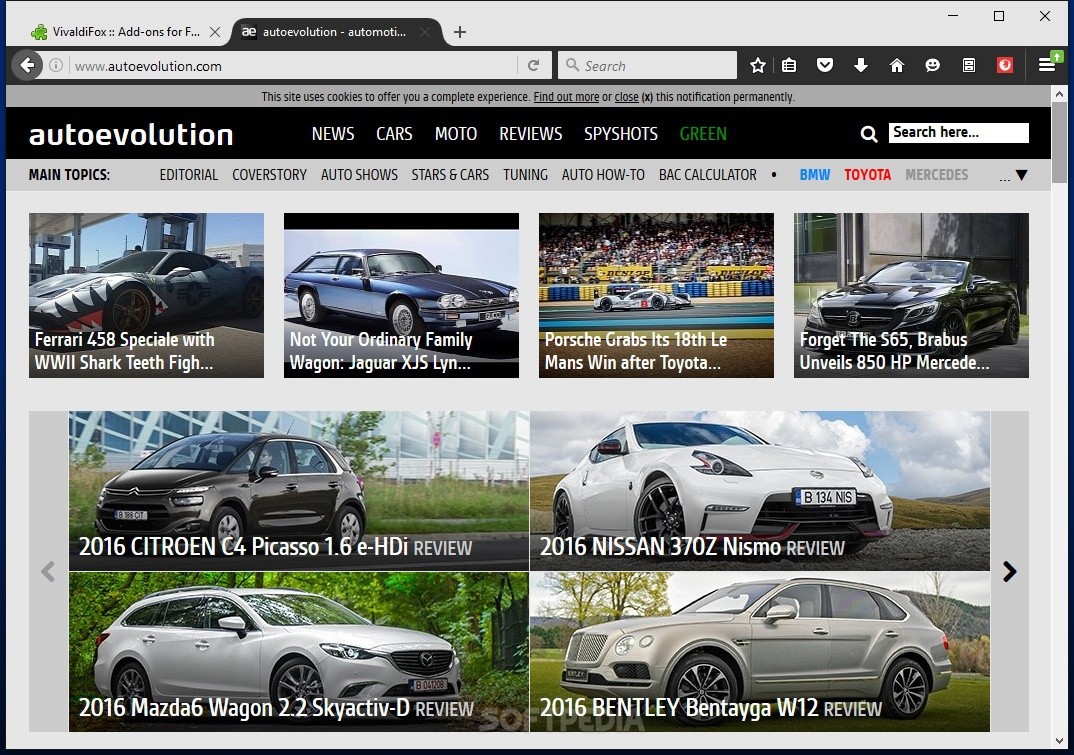Save page to Pocket icon
Viewport: 1074px width, 755px height.
(825, 66)
